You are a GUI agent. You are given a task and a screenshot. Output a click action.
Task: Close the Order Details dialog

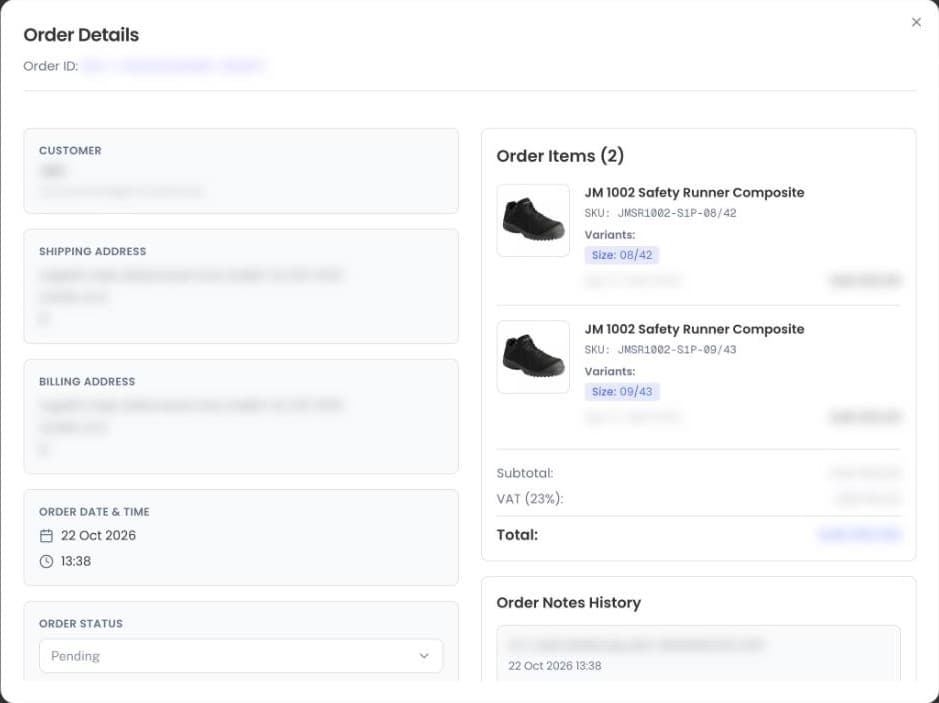pos(916,22)
